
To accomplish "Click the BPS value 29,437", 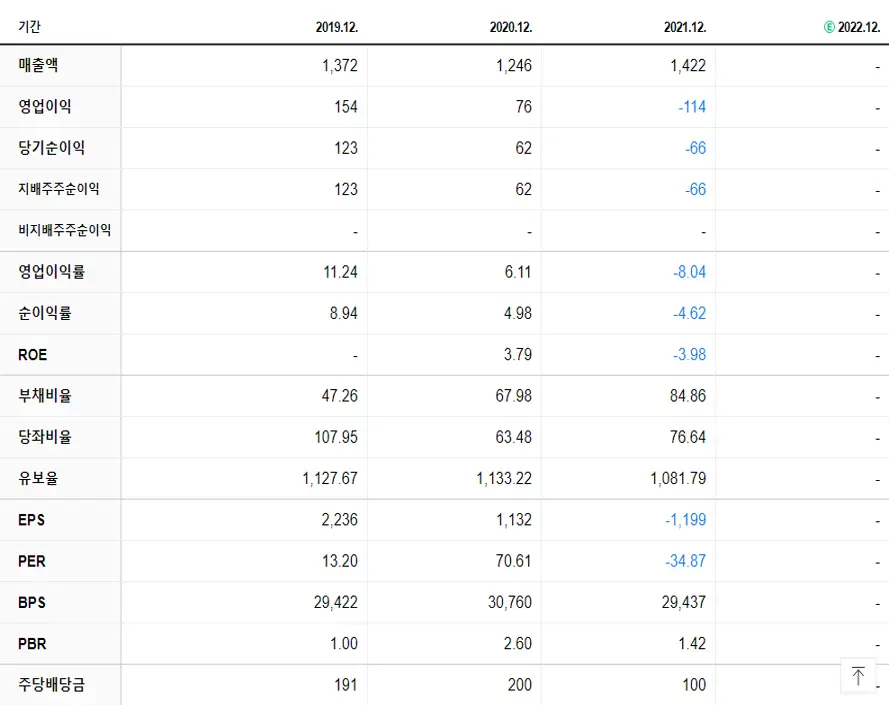I will click(x=684, y=603).
